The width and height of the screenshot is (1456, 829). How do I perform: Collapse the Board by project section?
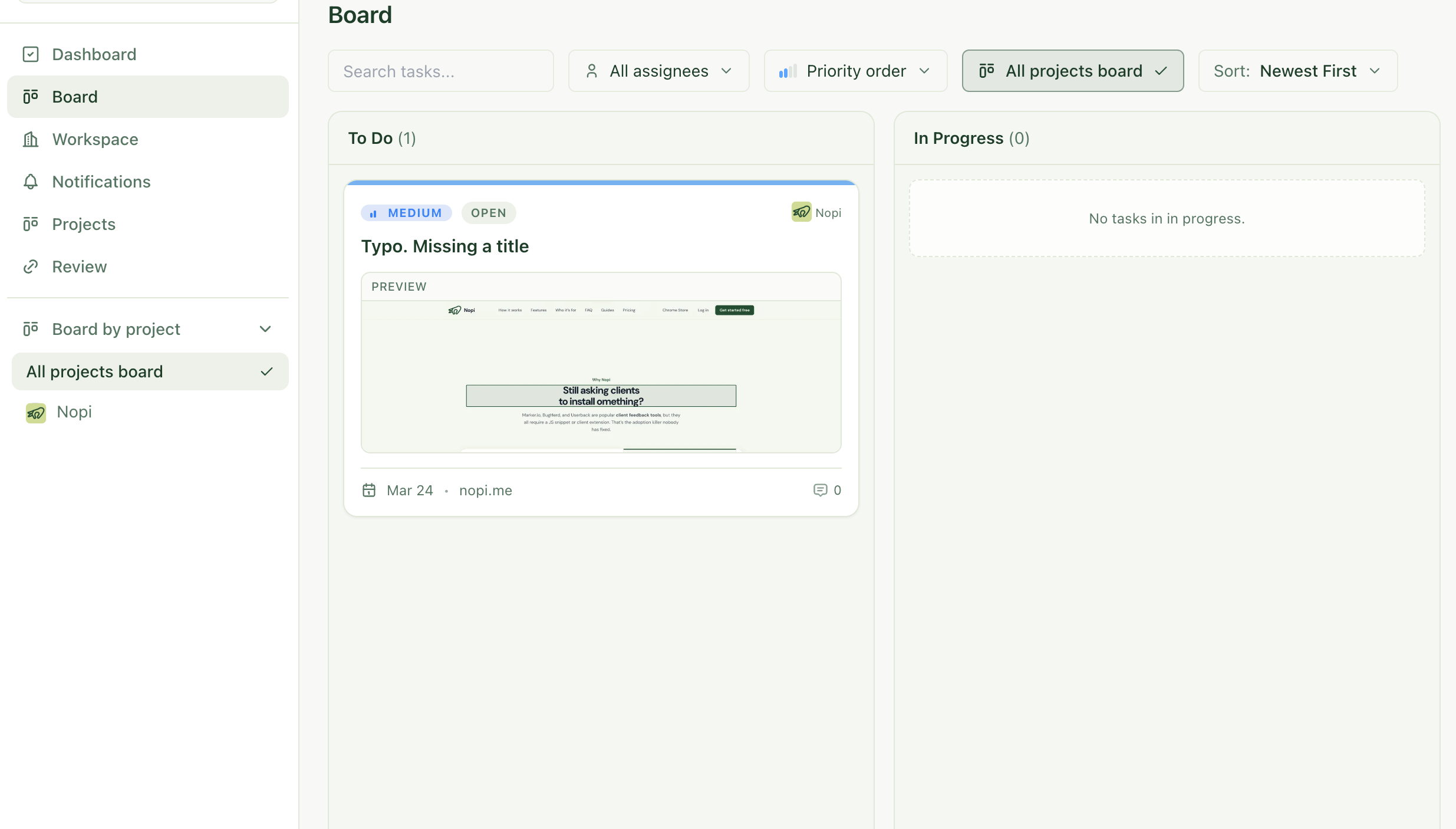265,329
